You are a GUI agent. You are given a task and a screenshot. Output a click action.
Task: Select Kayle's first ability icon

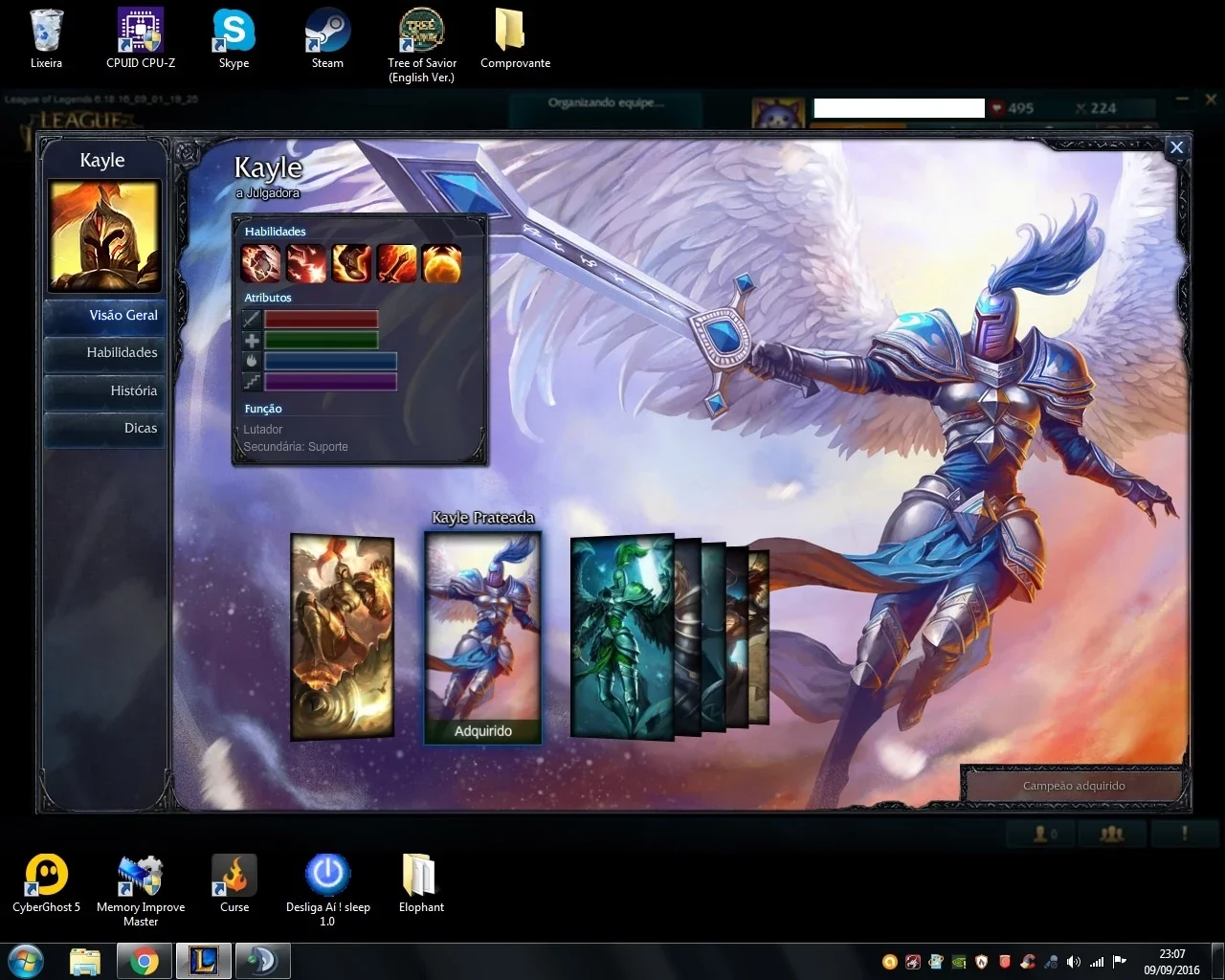pyautogui.click(x=260, y=263)
